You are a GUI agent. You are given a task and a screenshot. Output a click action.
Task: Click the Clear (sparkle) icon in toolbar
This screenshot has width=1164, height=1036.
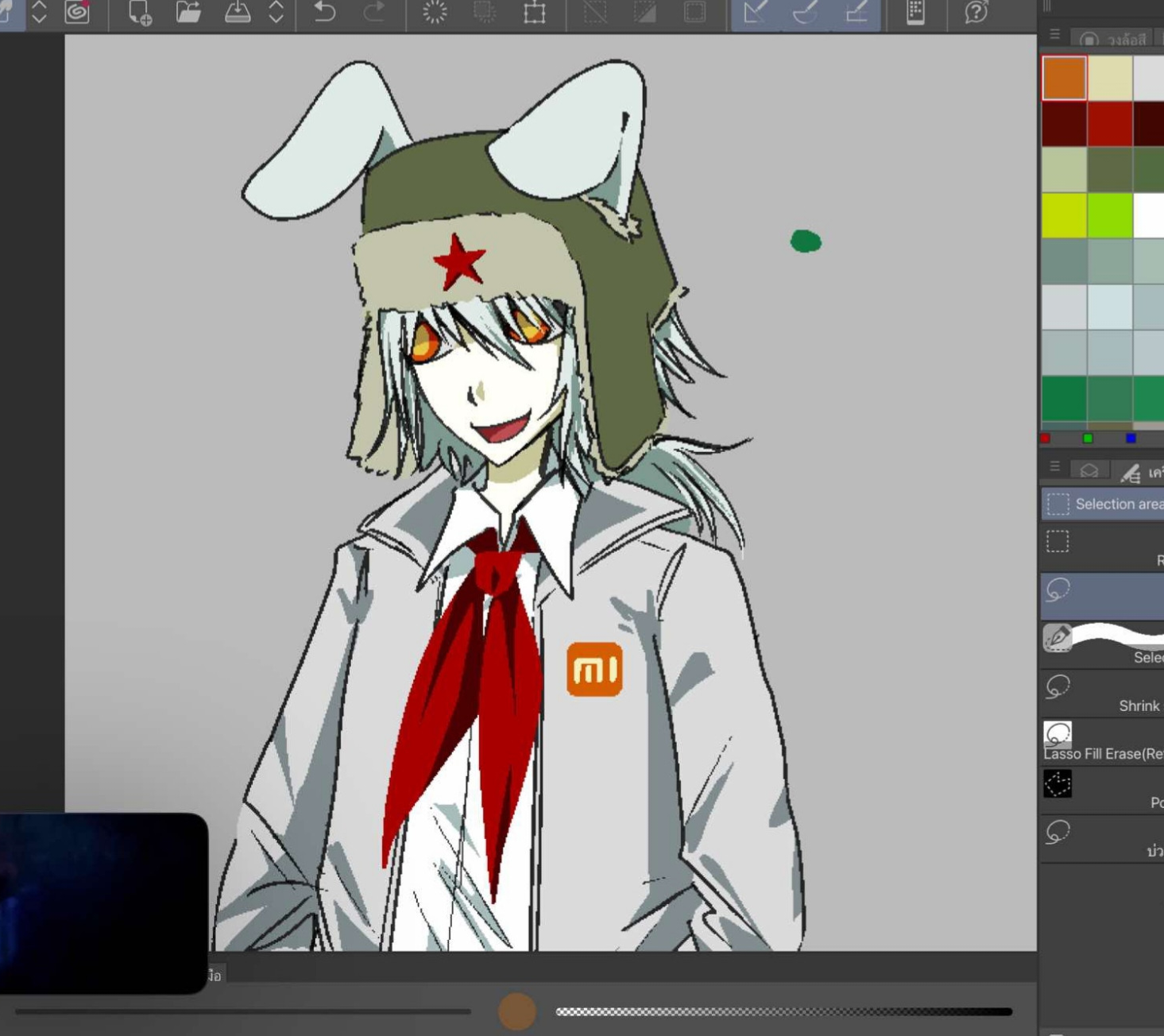coord(435,12)
